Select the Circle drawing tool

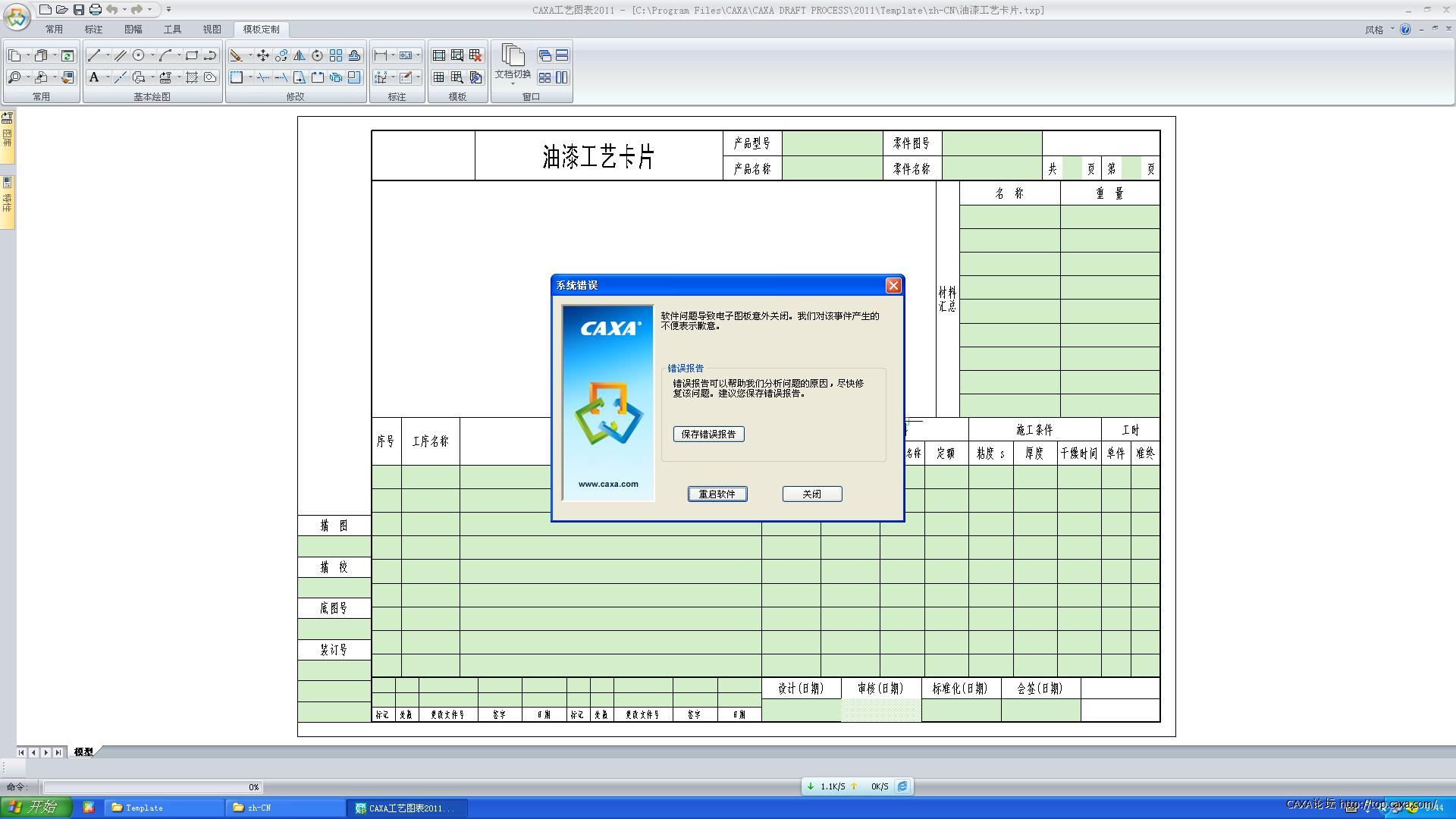pos(138,55)
